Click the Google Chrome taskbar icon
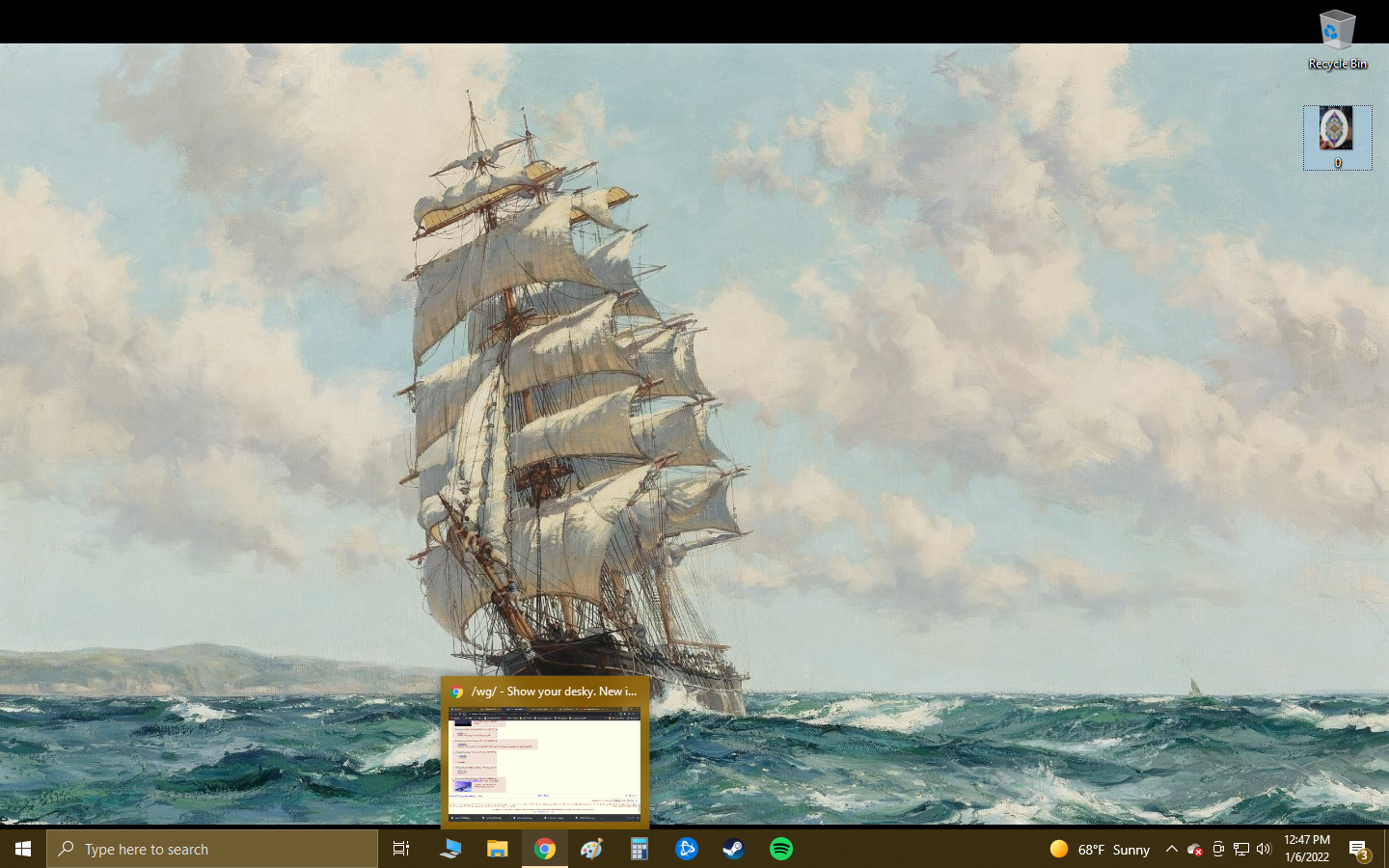Viewport: 1389px width, 868px height. click(545, 849)
